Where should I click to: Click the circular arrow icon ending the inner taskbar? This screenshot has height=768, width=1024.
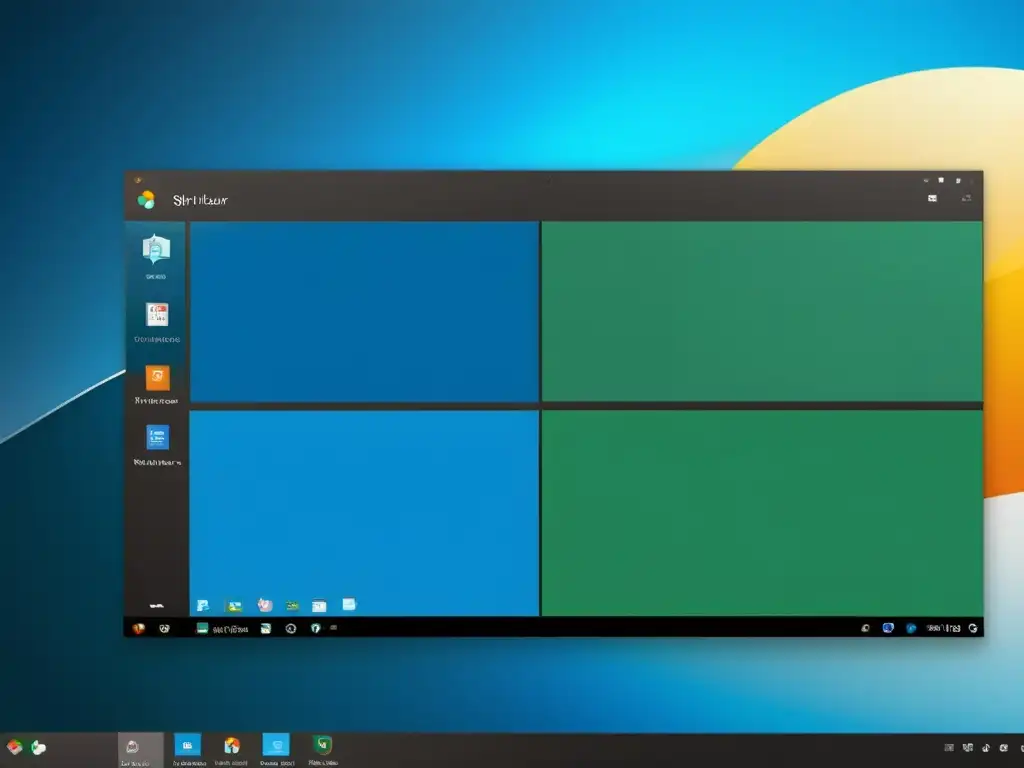click(973, 628)
